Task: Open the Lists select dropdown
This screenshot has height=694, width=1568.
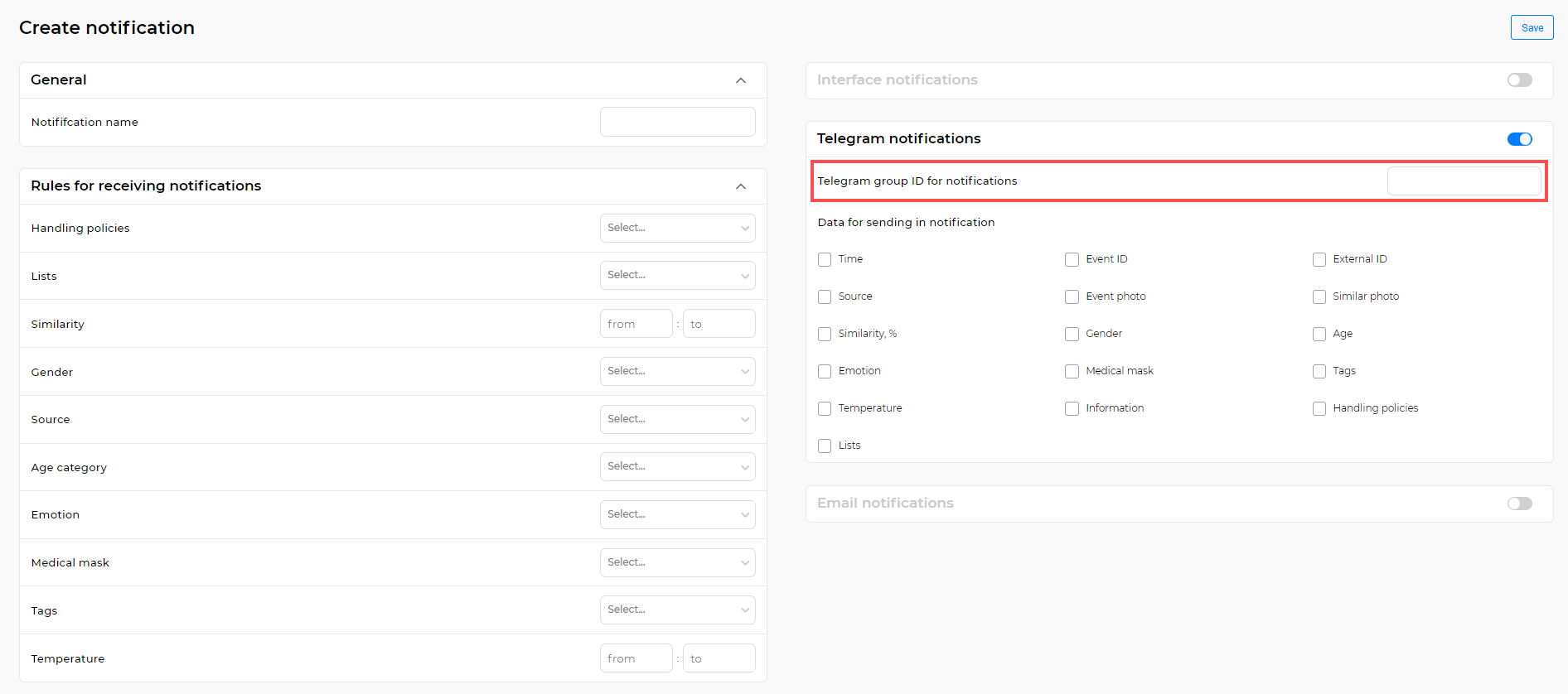Action: (677, 276)
